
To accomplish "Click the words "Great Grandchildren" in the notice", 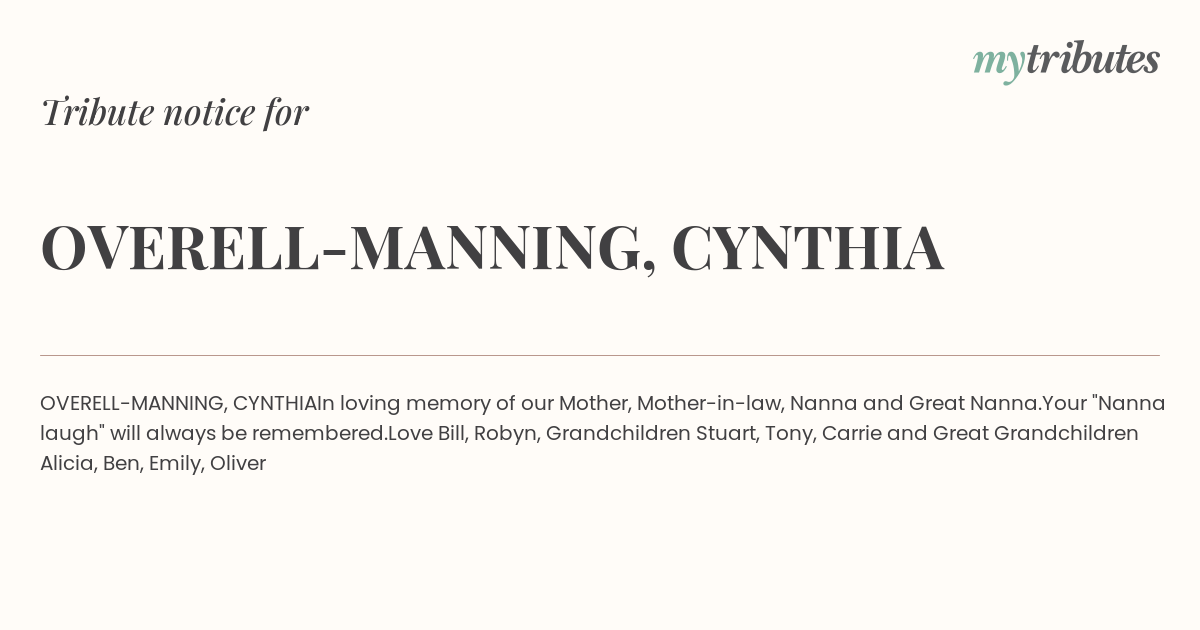I will coord(1035,434).
